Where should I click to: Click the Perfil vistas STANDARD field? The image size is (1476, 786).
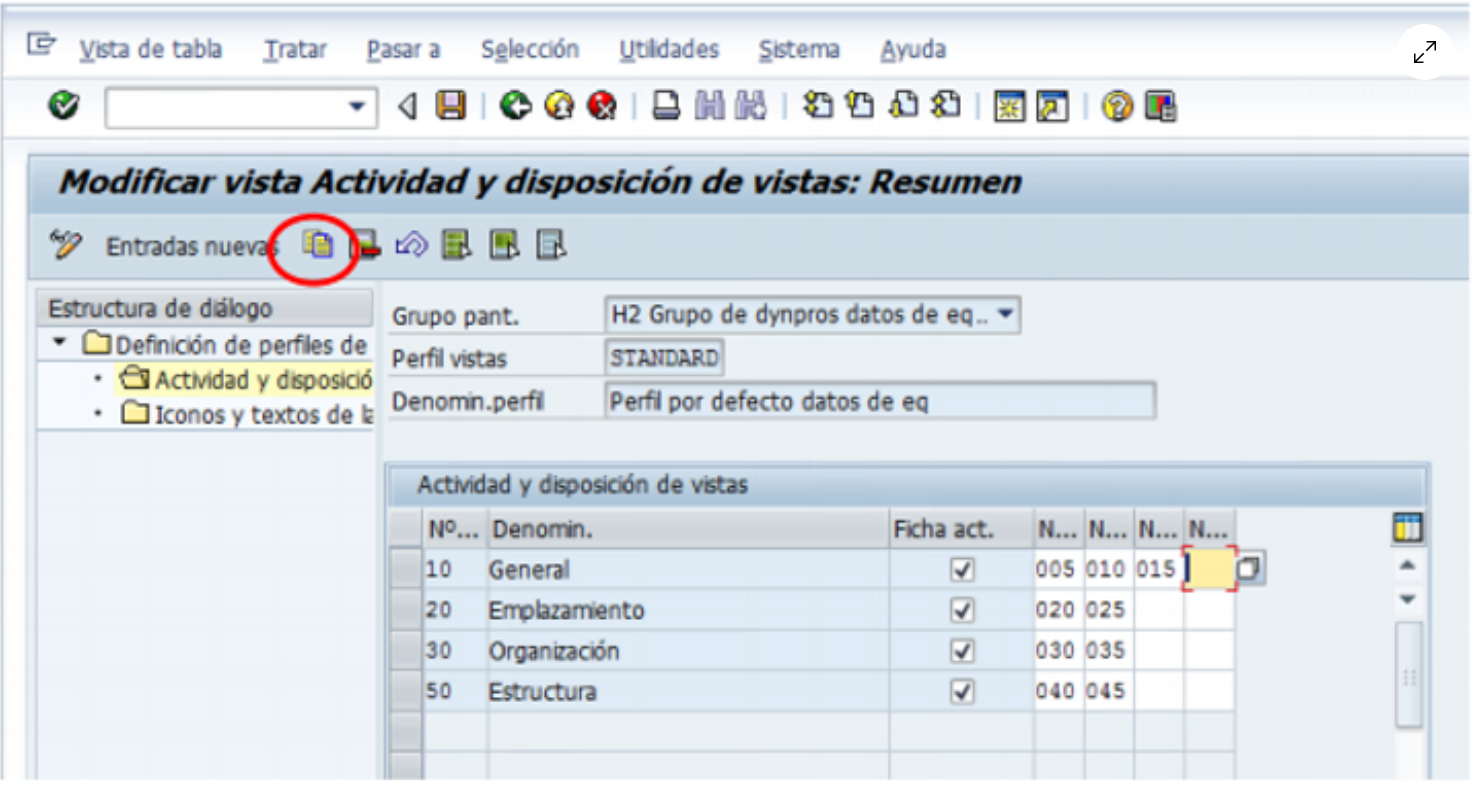(x=665, y=357)
